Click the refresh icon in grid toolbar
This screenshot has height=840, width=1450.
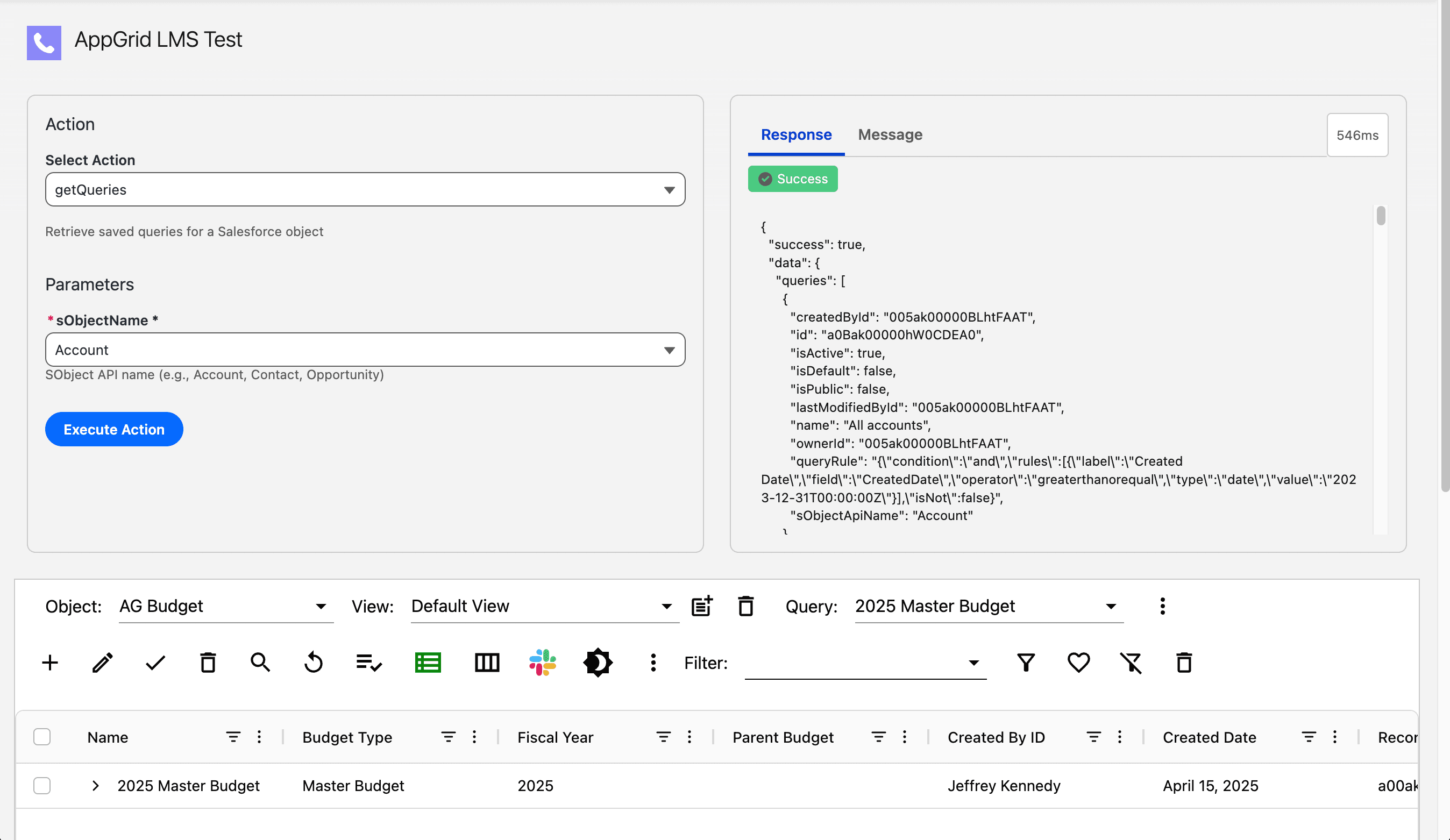click(314, 663)
